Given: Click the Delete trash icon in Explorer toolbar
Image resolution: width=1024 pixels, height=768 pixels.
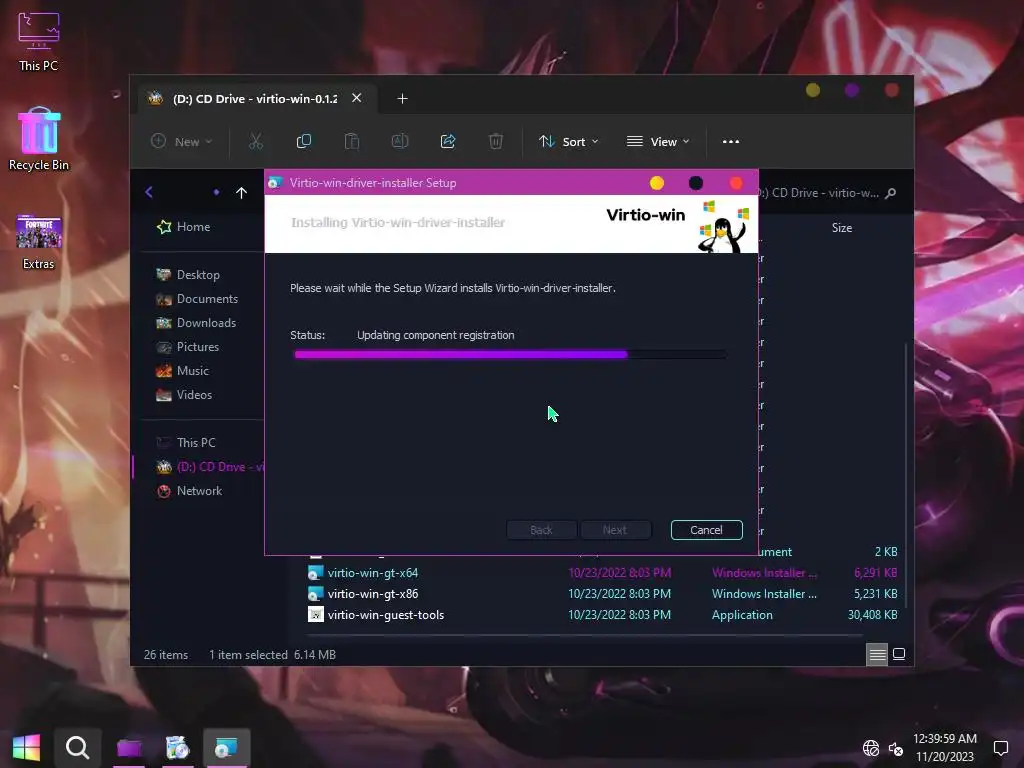Looking at the screenshot, I should [496, 142].
